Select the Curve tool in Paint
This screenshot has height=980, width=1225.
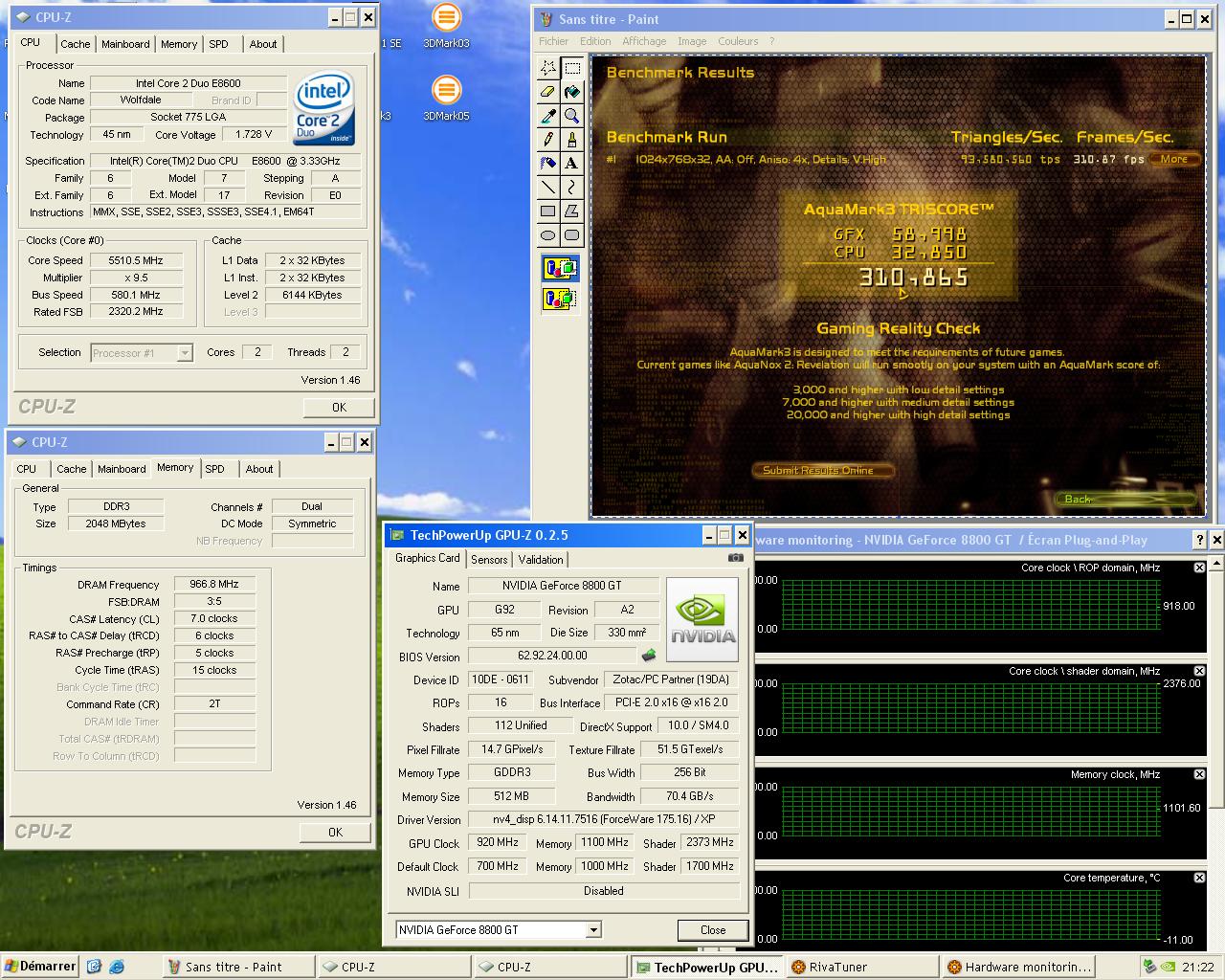pos(571,188)
